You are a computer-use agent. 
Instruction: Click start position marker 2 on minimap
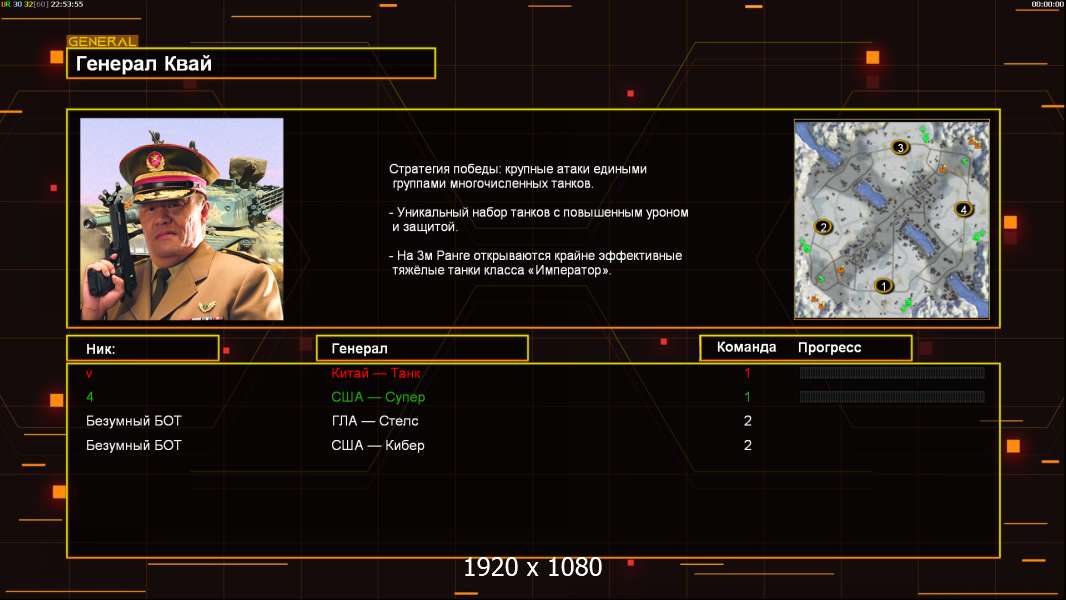(x=823, y=227)
